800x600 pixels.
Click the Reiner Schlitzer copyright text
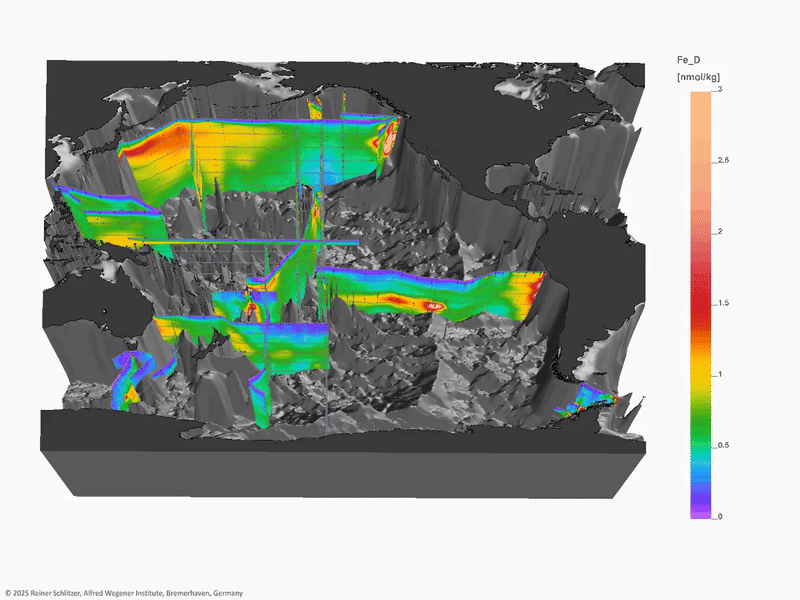123,593
